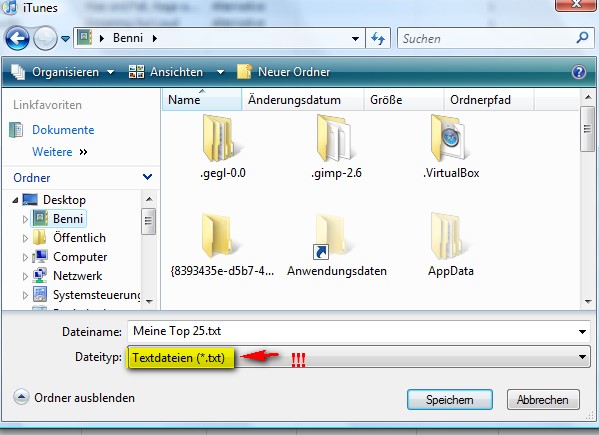Expand the Systemsteuerung tree node
Image resolution: width=599 pixels, height=435 pixels.
[x=25, y=295]
